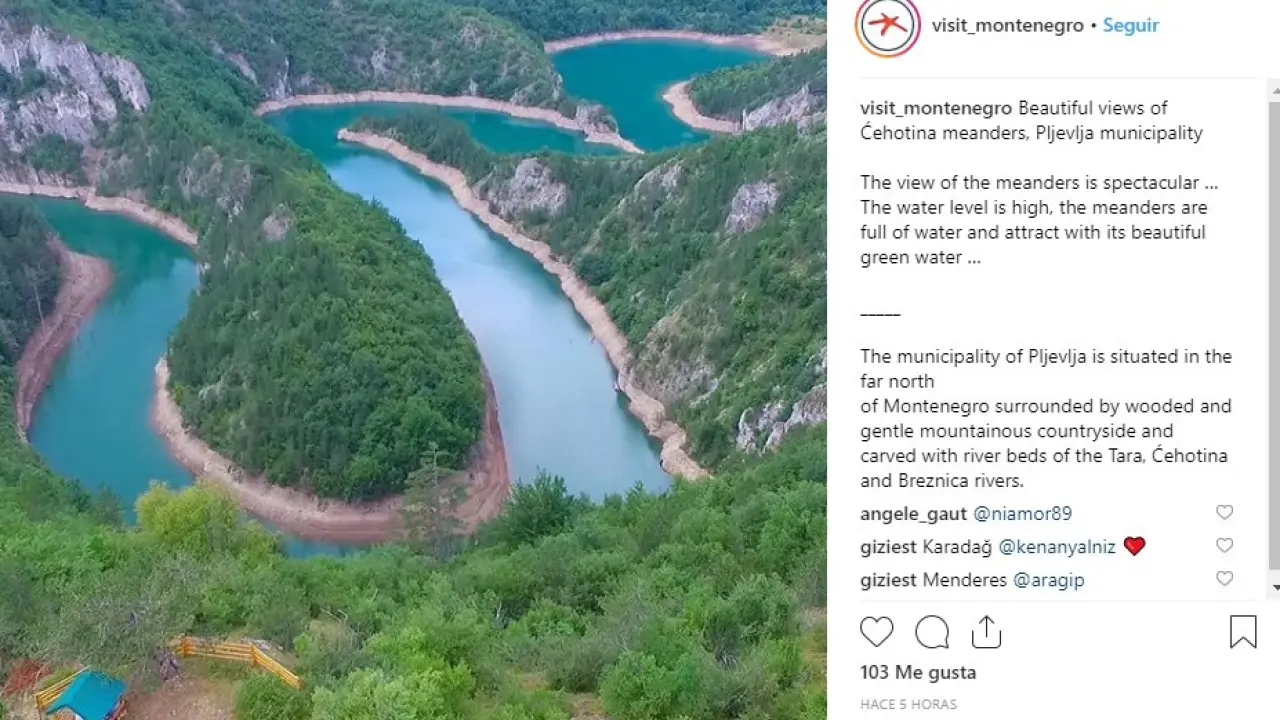The image size is (1280, 720).
Task: Share the post using the upload arrow icon
Action: pos(986,632)
